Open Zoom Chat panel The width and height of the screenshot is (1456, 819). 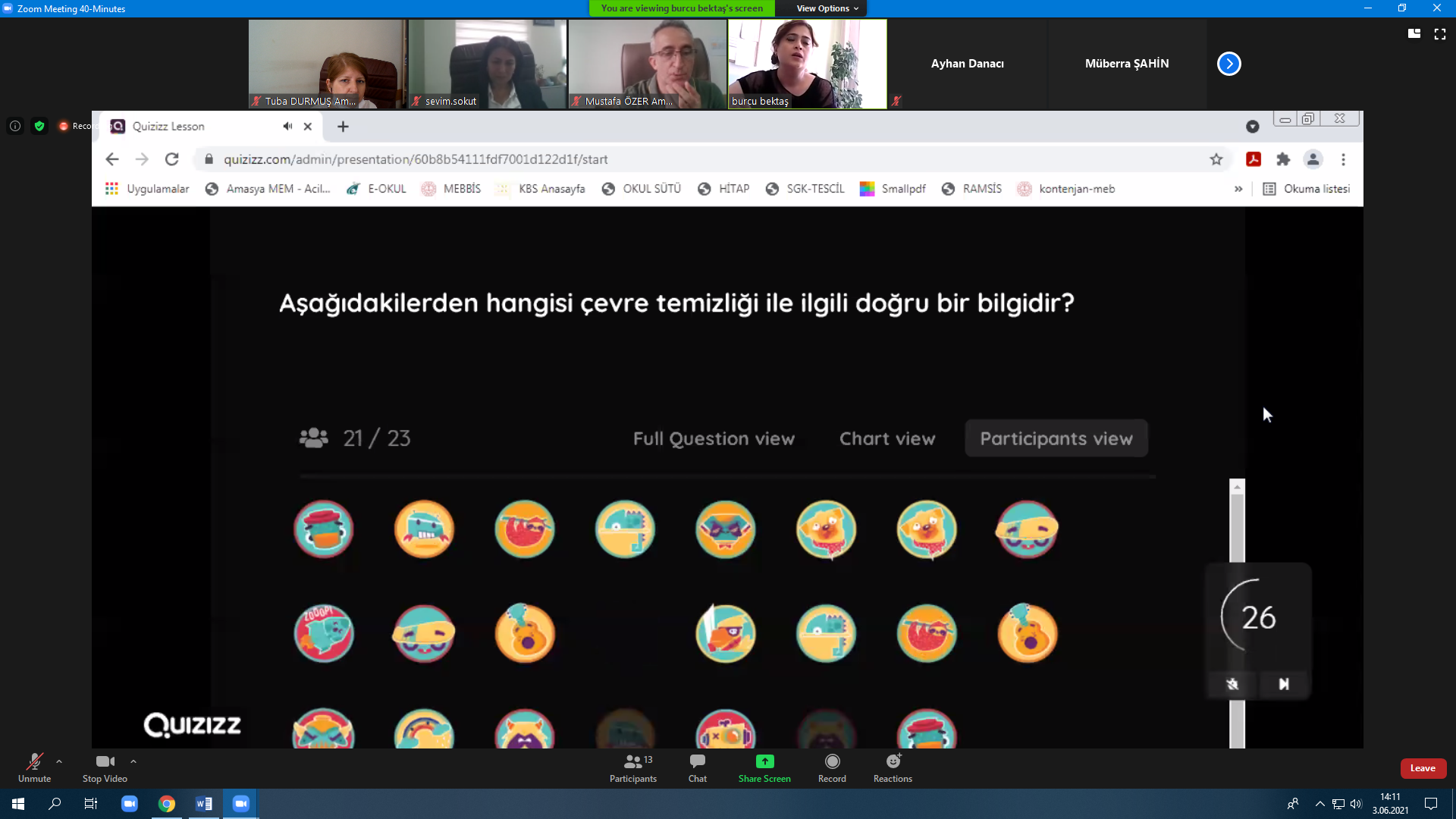697,768
